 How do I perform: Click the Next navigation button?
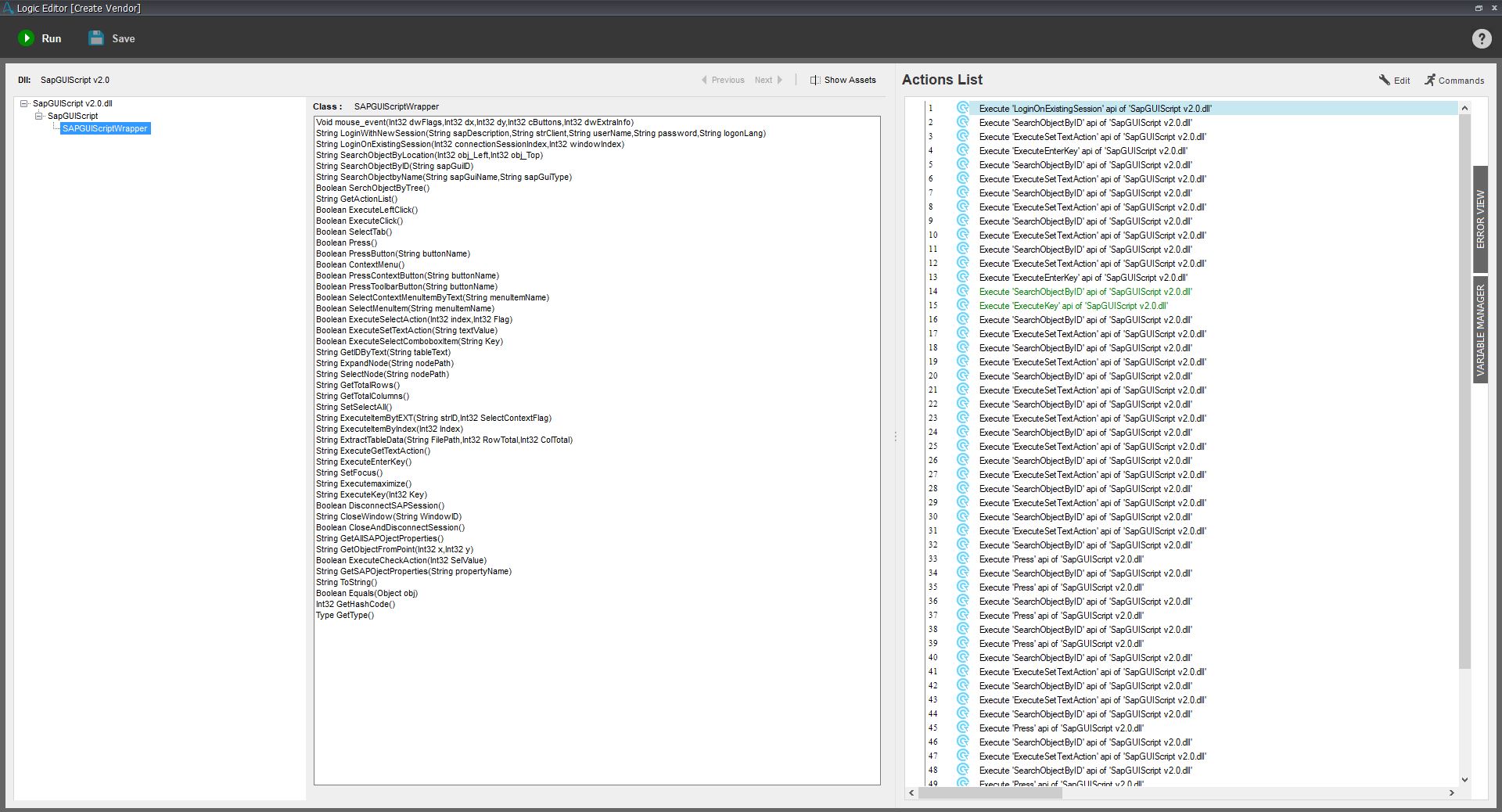(767, 80)
